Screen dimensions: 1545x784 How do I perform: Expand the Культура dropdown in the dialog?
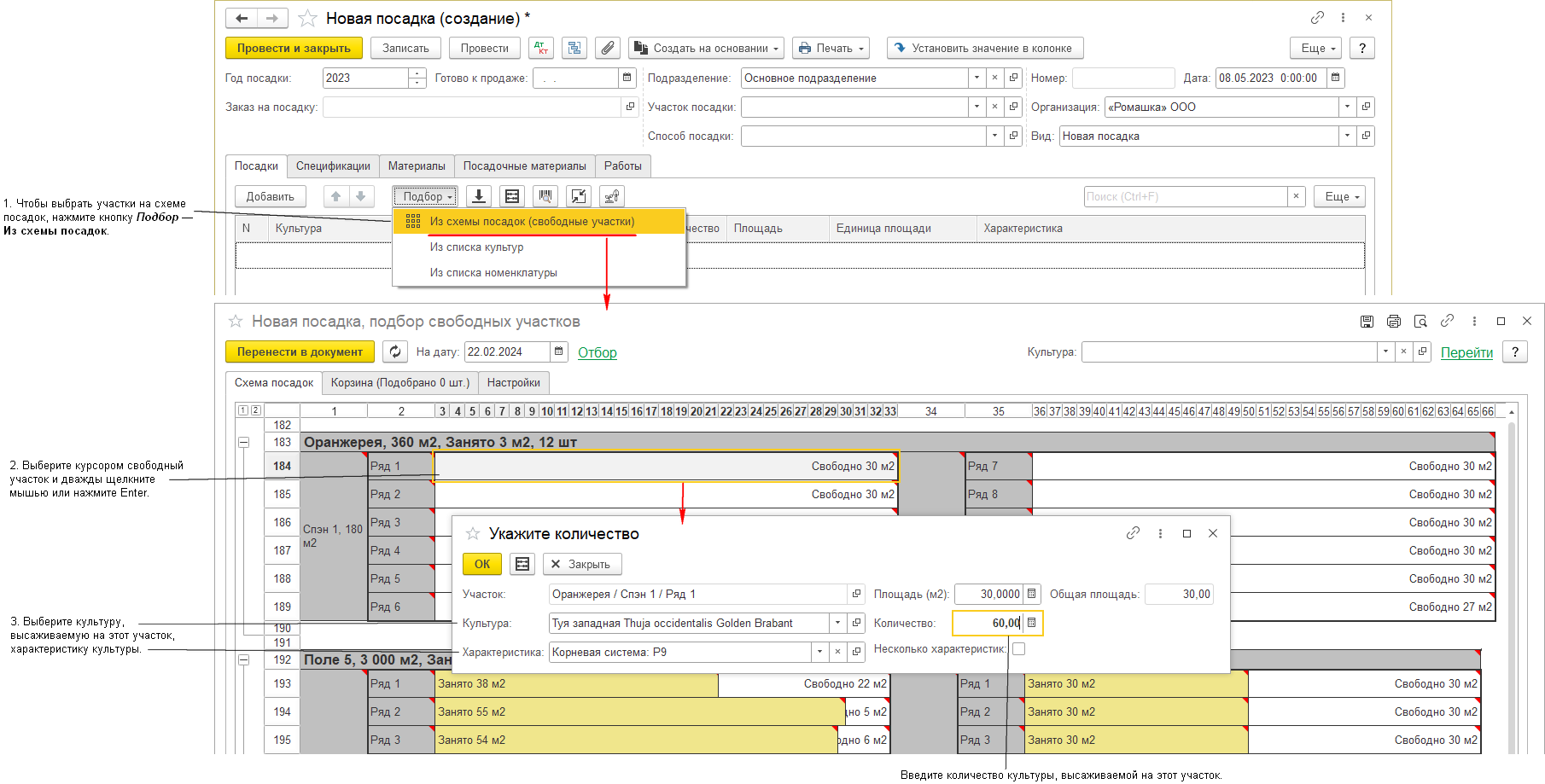(838, 624)
